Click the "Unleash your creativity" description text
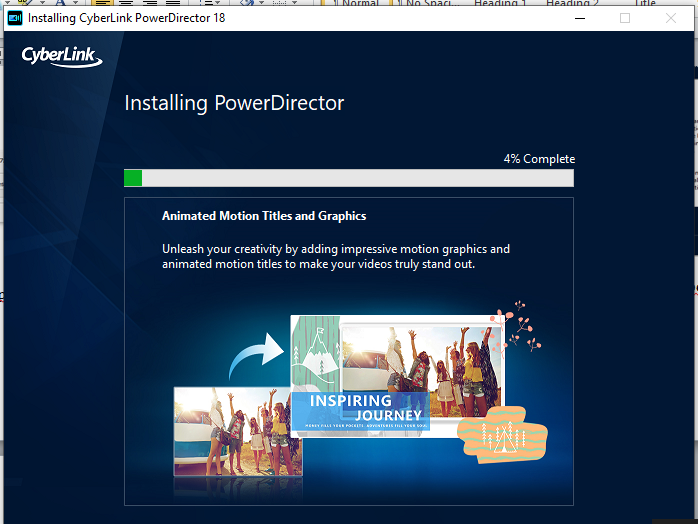 (x=336, y=256)
